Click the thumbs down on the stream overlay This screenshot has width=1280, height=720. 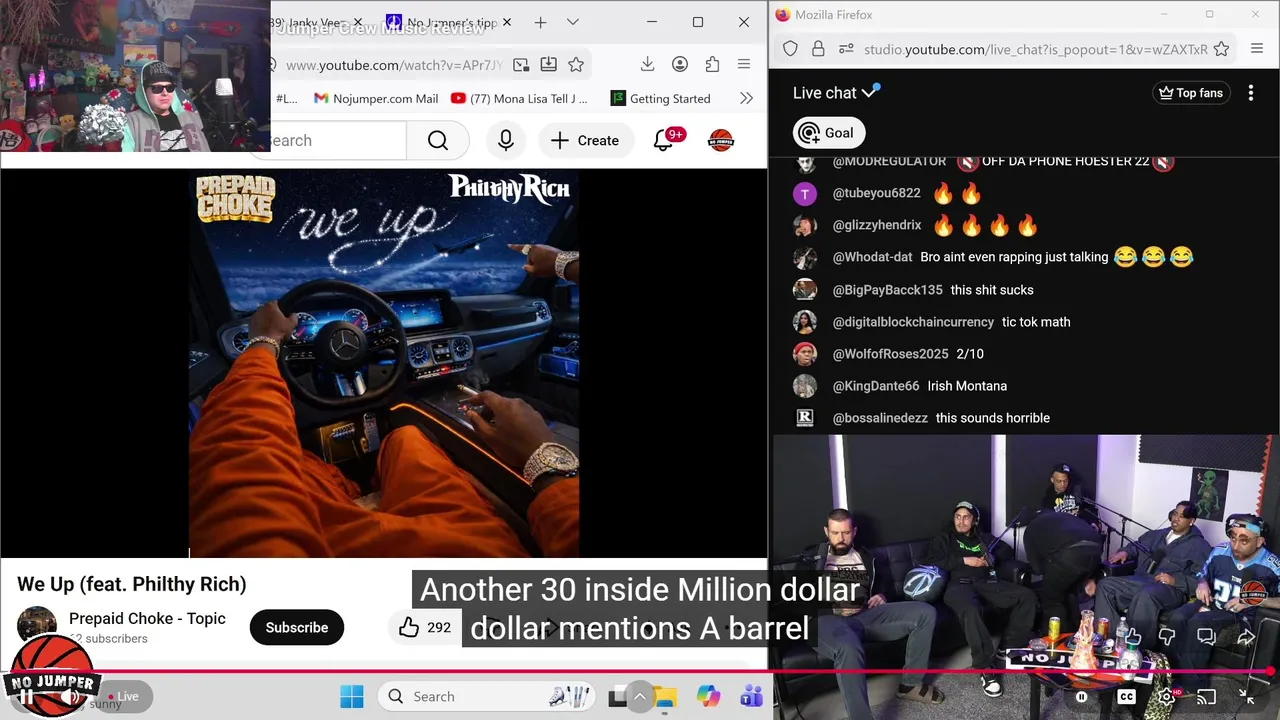coord(1167,637)
